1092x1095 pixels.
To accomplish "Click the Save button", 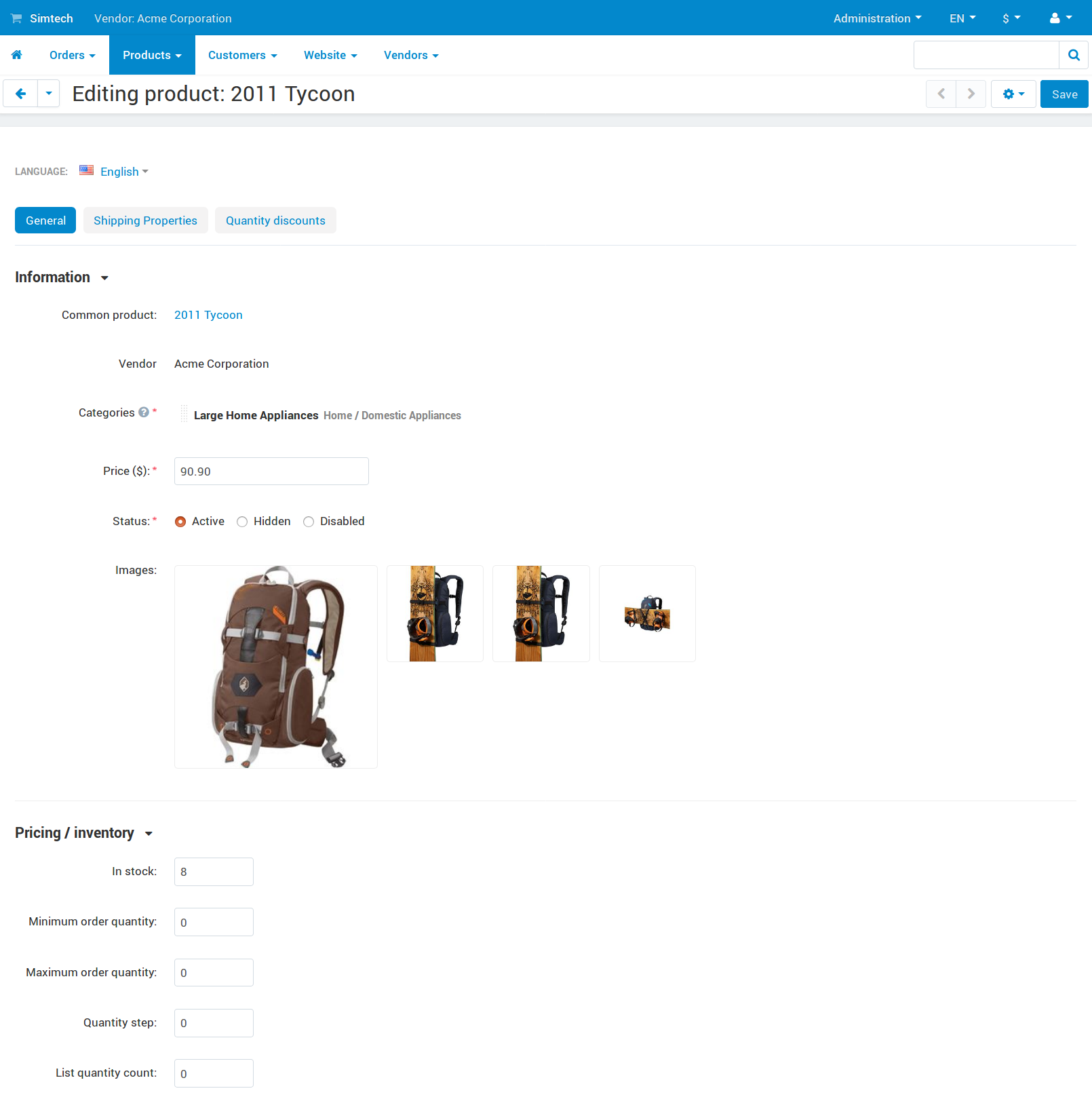I will tap(1064, 94).
